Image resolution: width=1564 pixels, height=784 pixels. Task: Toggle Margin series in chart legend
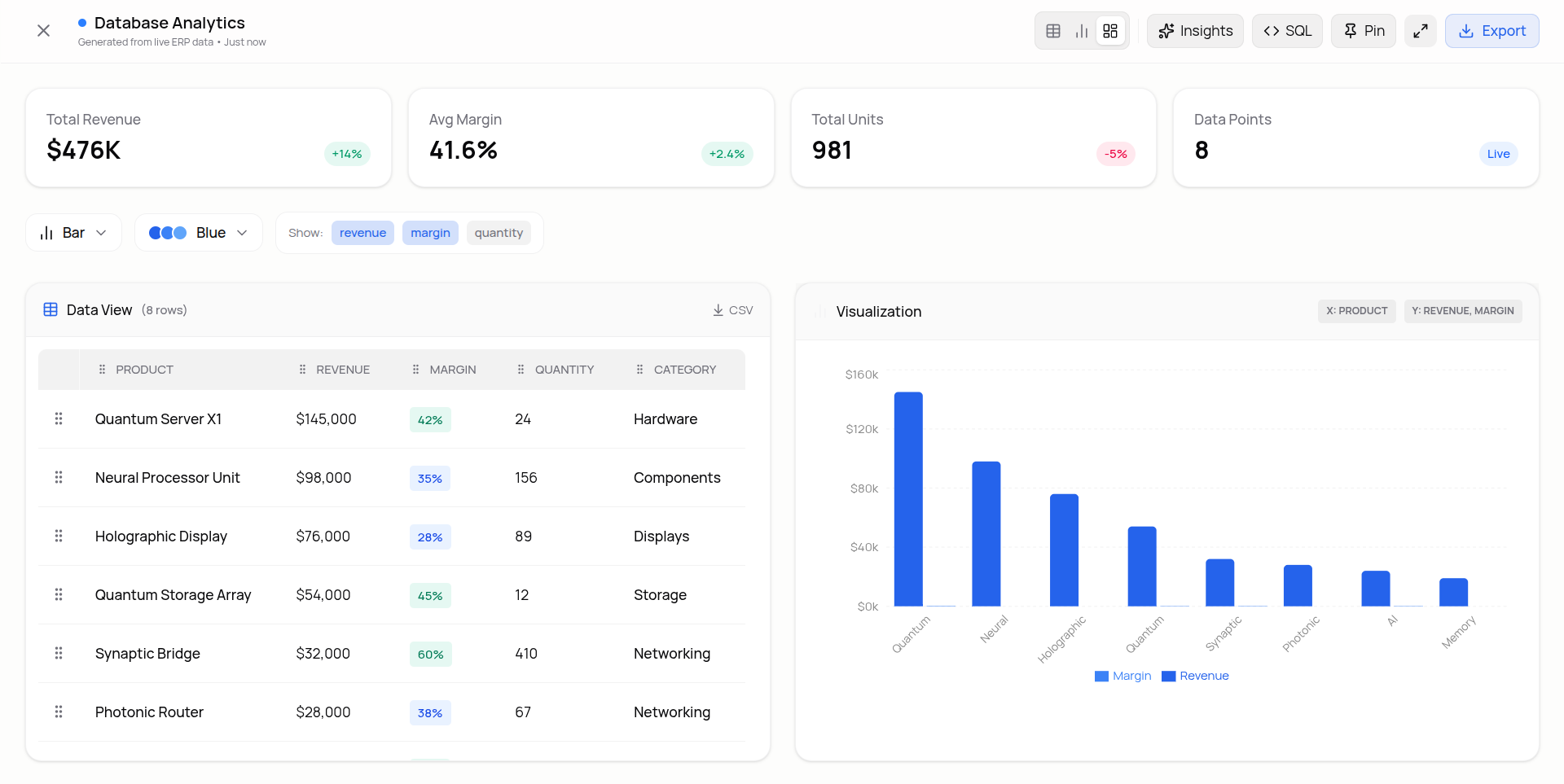pyautogui.click(x=1122, y=676)
